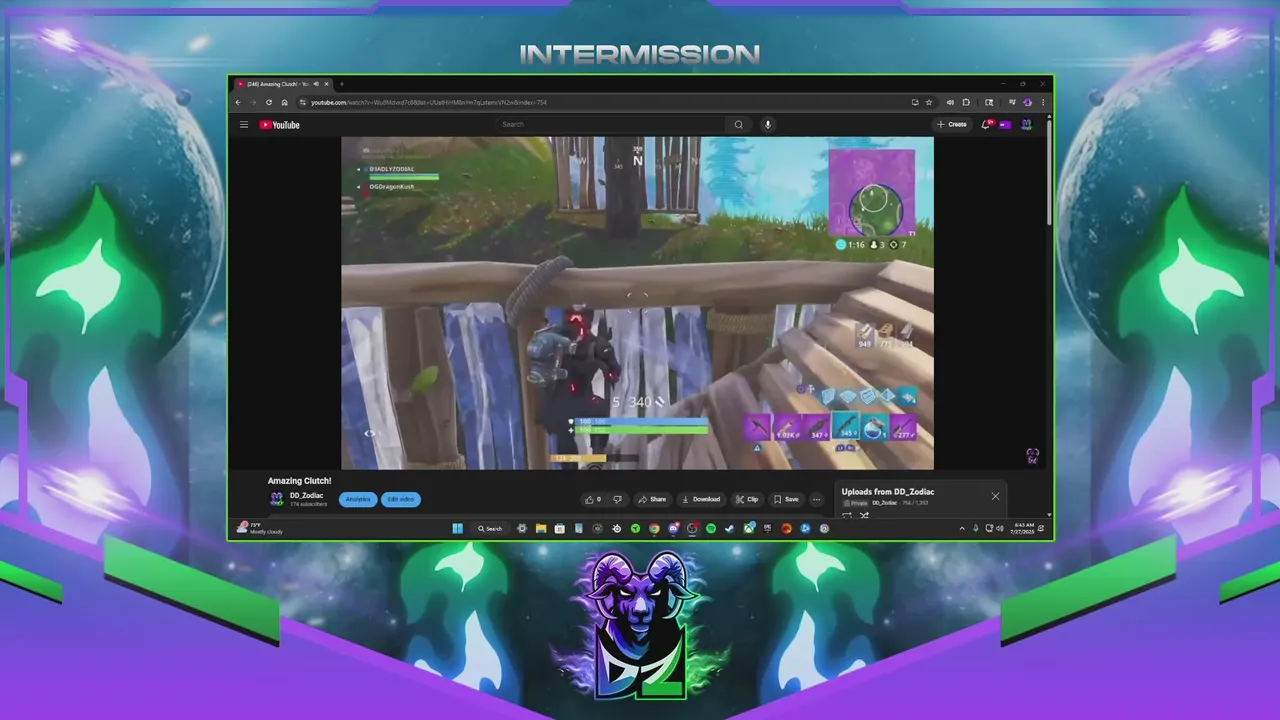Share the video
This screenshot has height=720, width=1280.
[x=652, y=499]
